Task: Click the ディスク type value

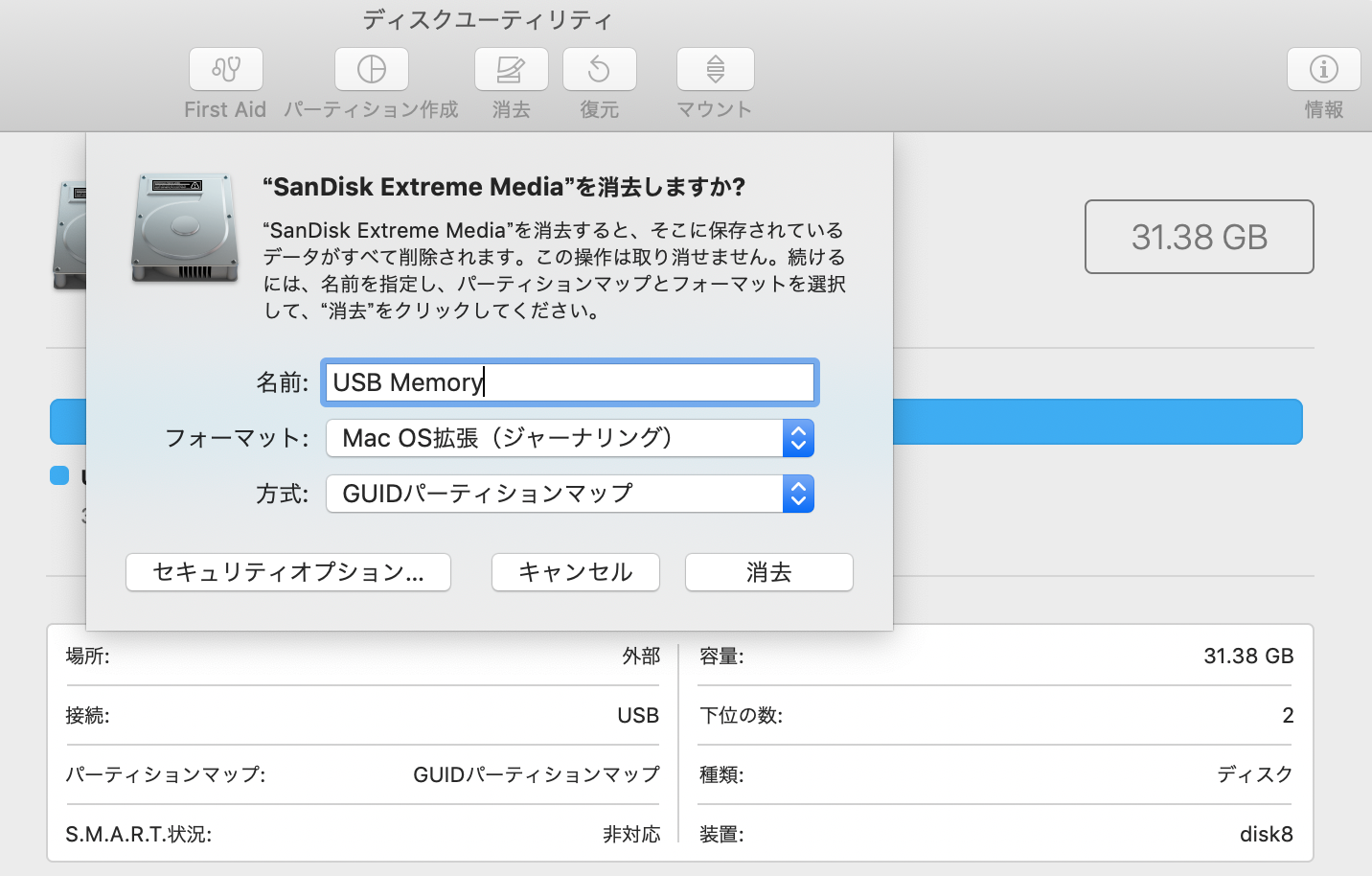Action: point(1255,774)
